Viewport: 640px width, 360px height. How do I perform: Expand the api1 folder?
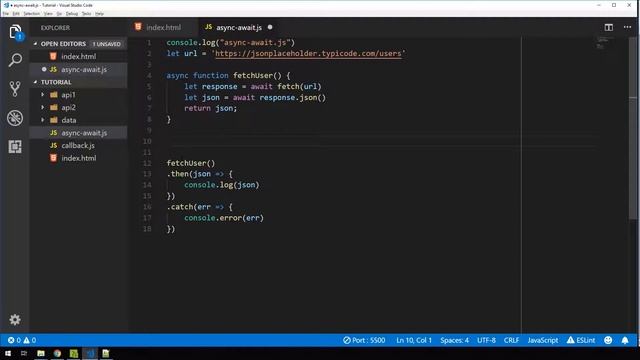[42, 95]
